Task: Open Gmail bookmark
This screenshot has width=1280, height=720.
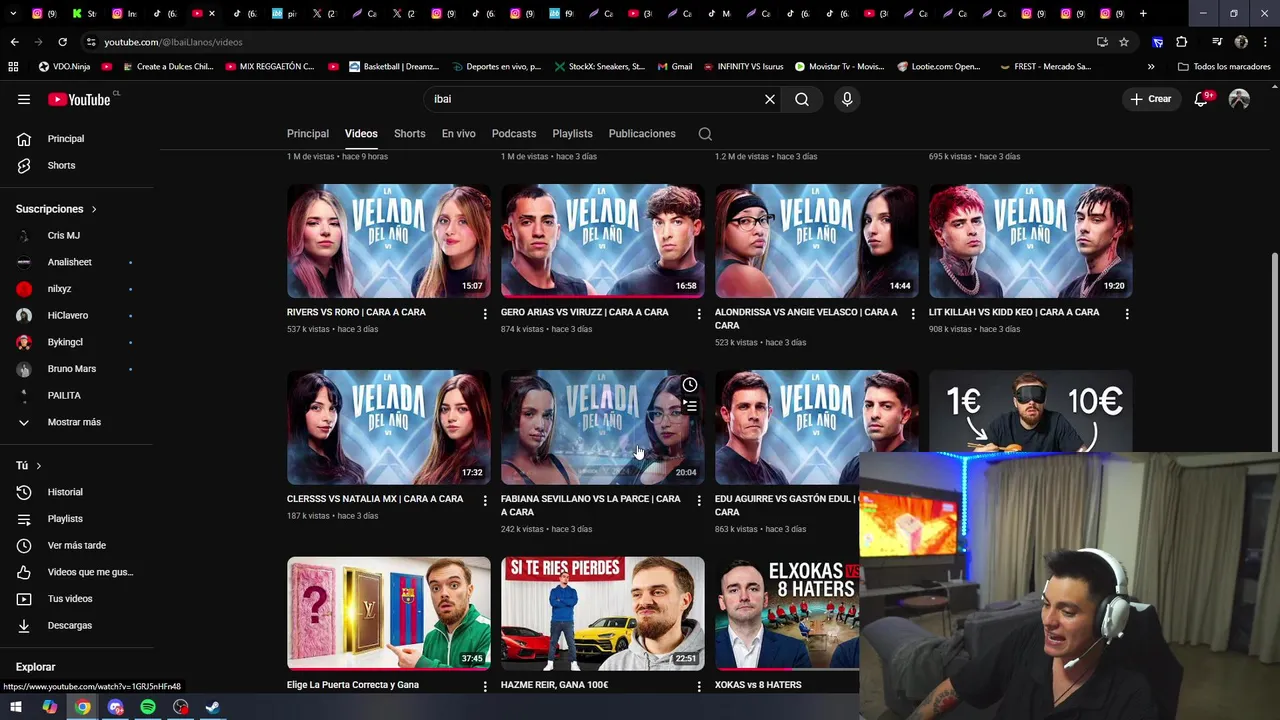Action: tap(675, 67)
